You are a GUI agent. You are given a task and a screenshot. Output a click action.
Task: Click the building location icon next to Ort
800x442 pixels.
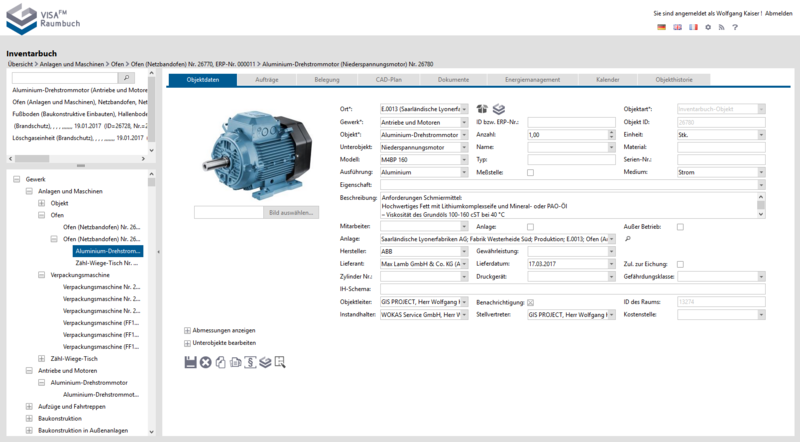pyautogui.click(x=482, y=109)
